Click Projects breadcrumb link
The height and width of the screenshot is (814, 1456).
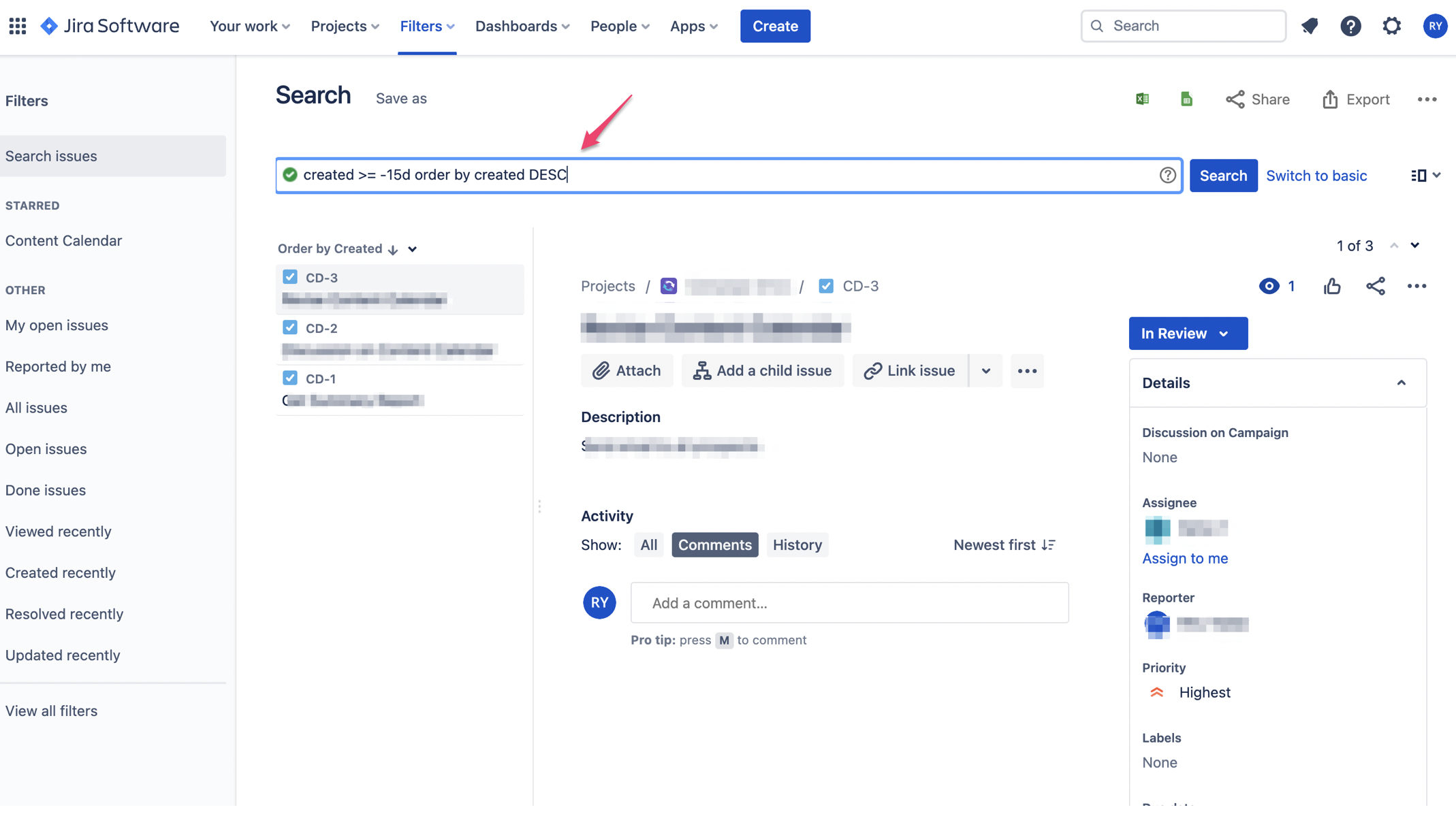coord(607,286)
